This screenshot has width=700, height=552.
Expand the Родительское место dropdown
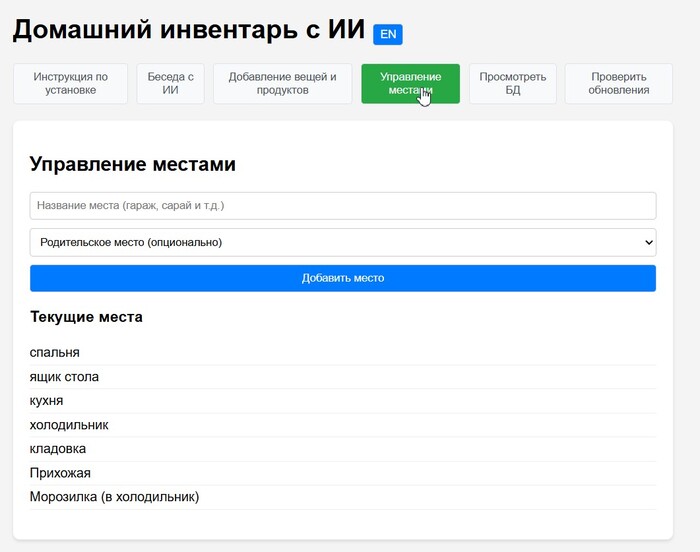click(342, 242)
